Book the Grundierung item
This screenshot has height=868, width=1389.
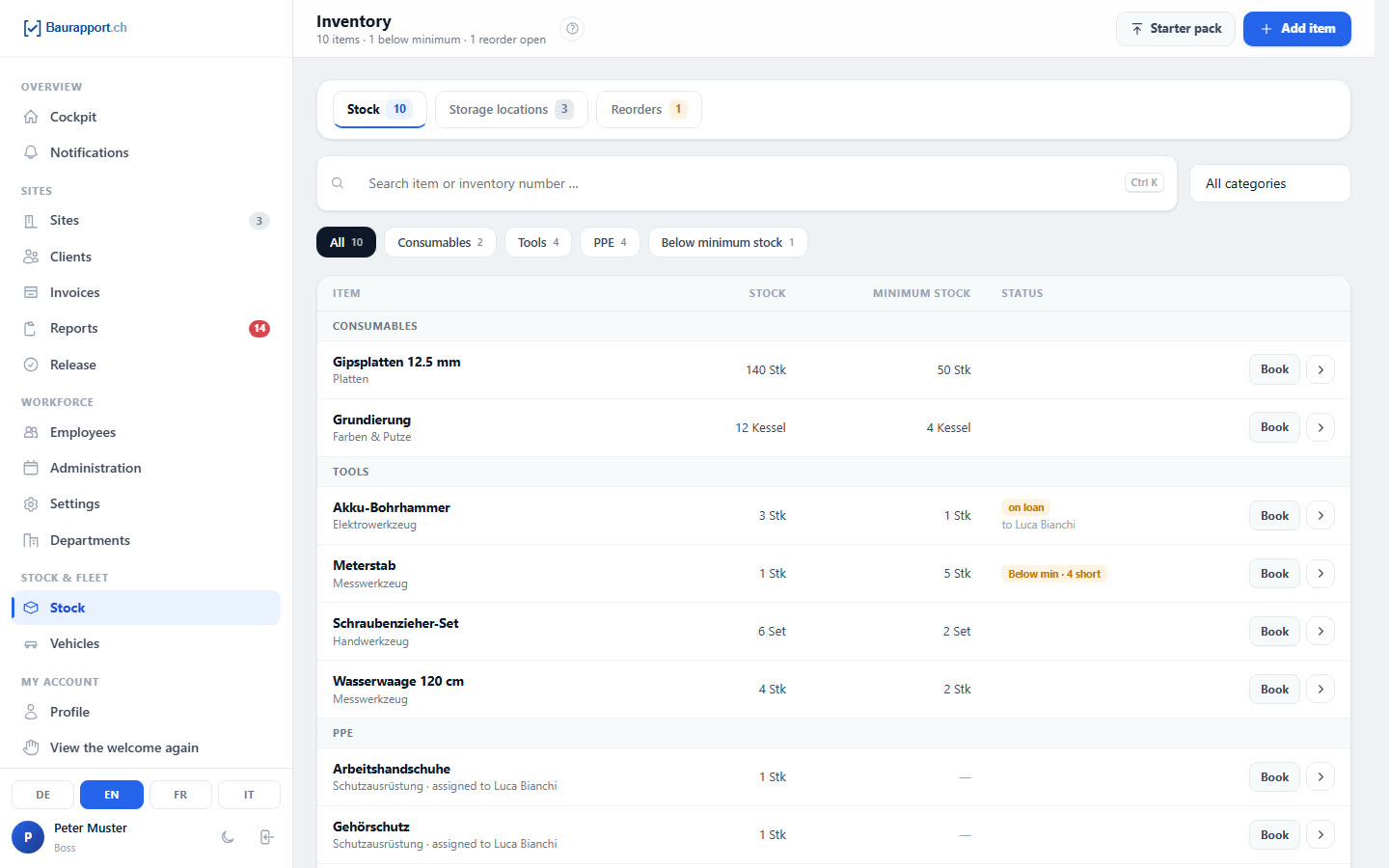click(x=1274, y=427)
